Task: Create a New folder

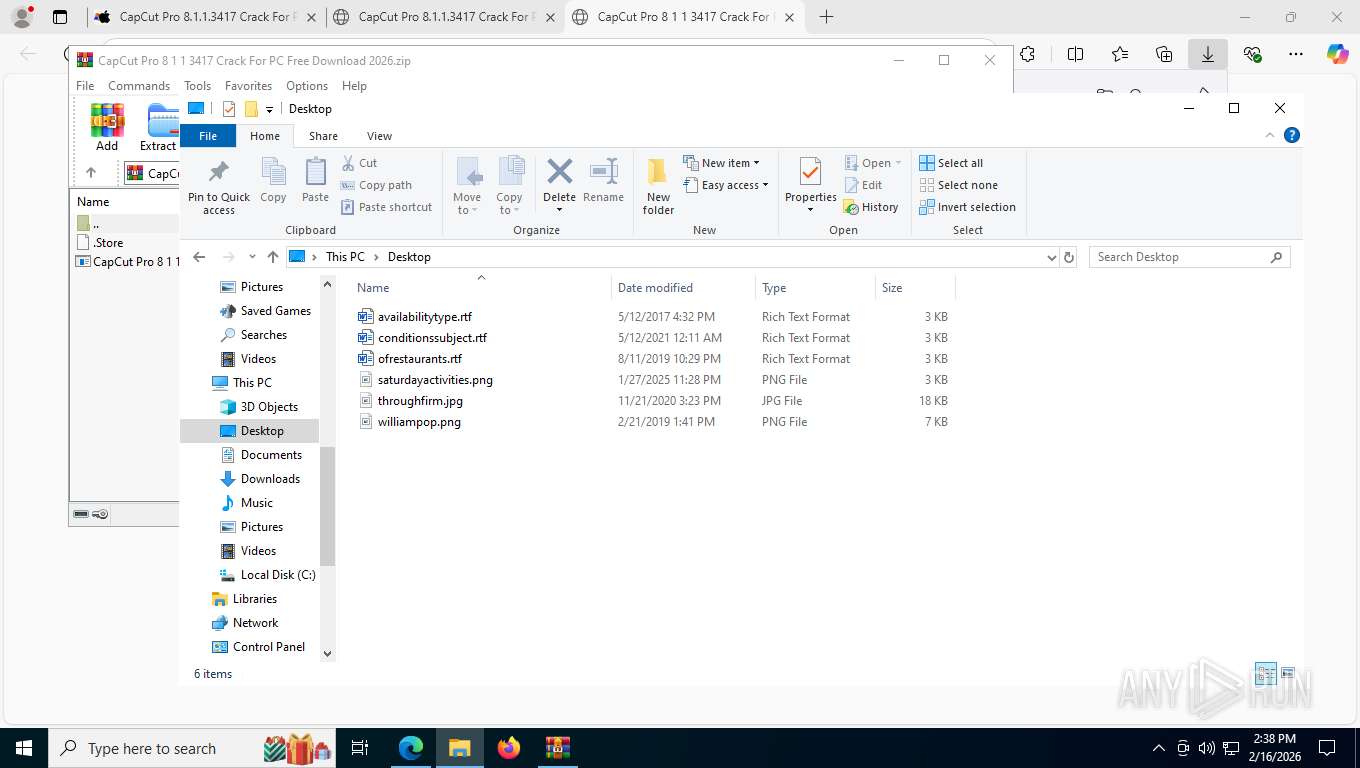Action: coord(658,186)
